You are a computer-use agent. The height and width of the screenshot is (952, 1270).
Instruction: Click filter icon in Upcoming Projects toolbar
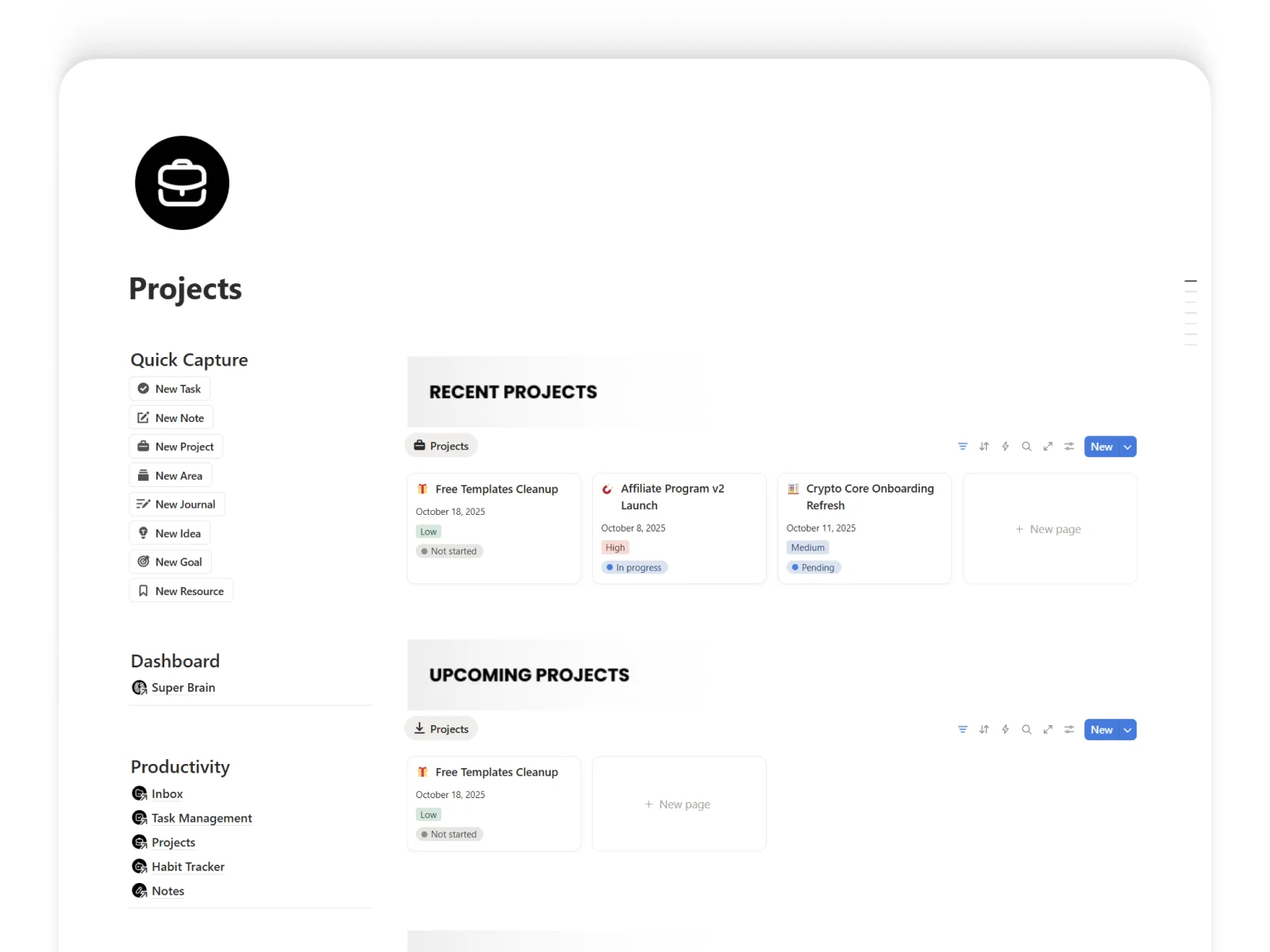962,730
